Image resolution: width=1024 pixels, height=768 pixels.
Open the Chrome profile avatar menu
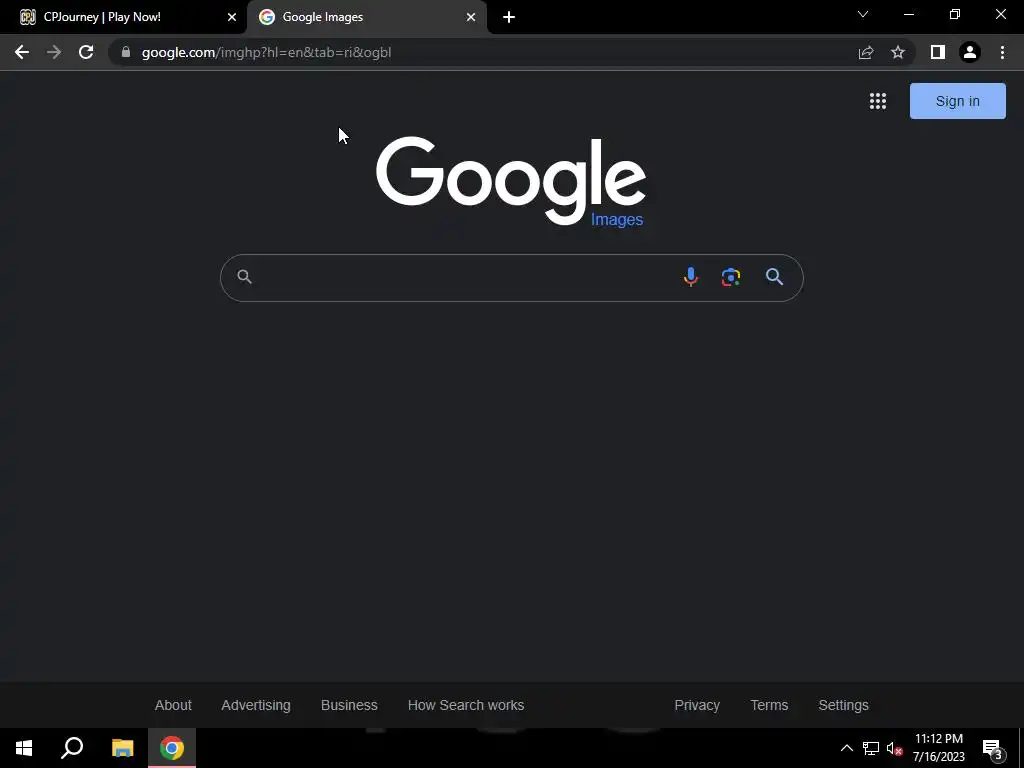tap(970, 52)
